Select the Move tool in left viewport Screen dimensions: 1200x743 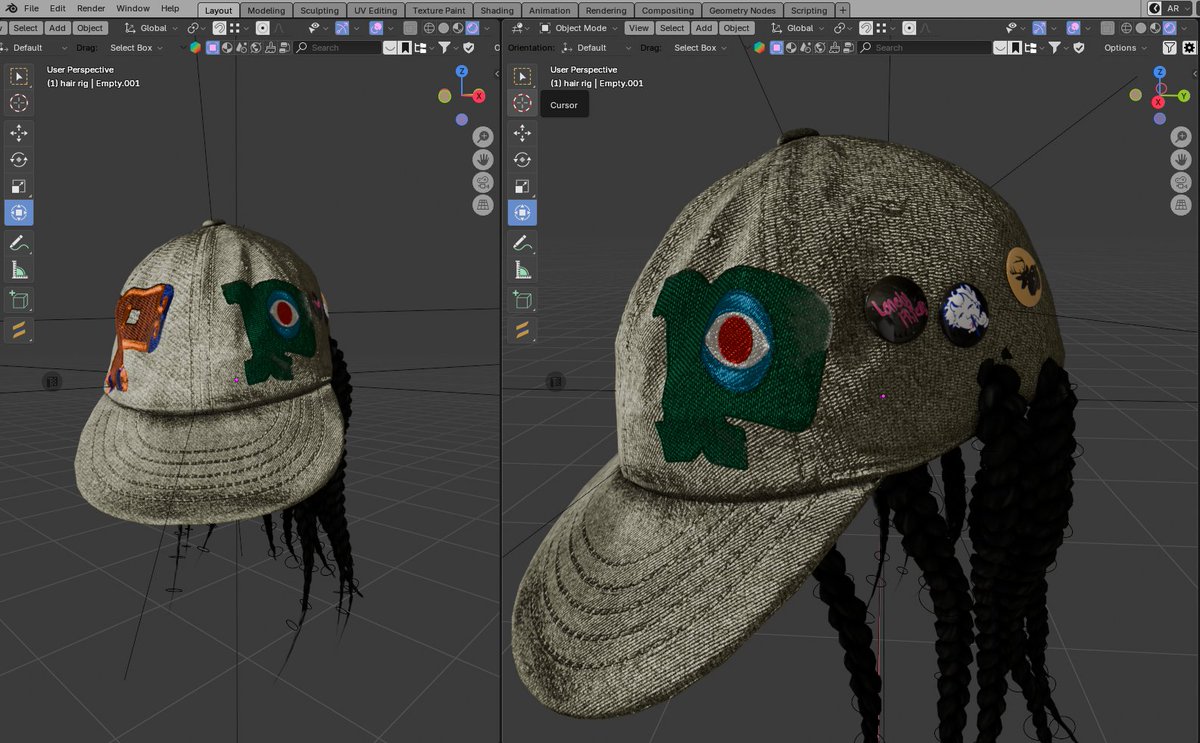tap(19, 133)
